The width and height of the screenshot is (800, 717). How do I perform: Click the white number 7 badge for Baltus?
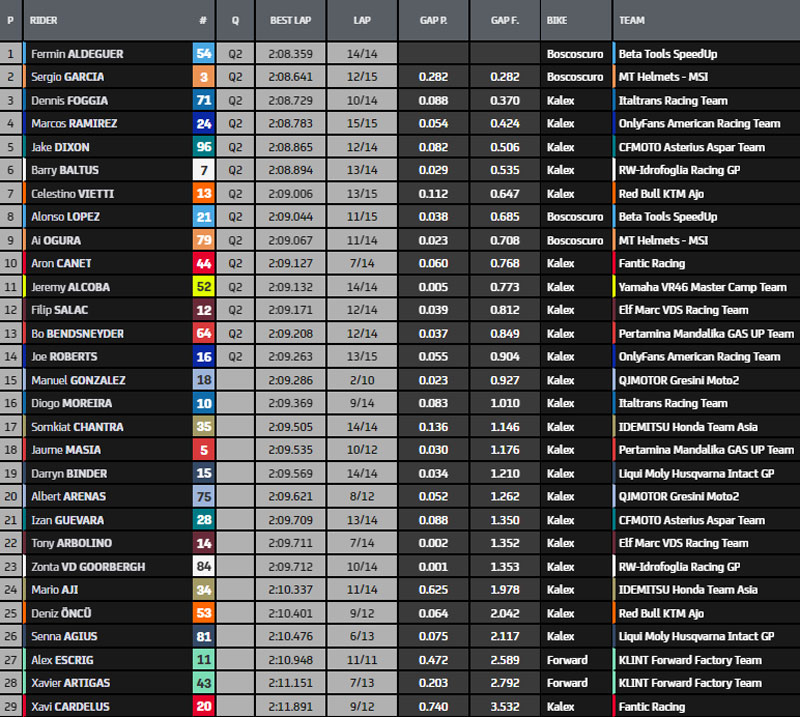(x=203, y=170)
